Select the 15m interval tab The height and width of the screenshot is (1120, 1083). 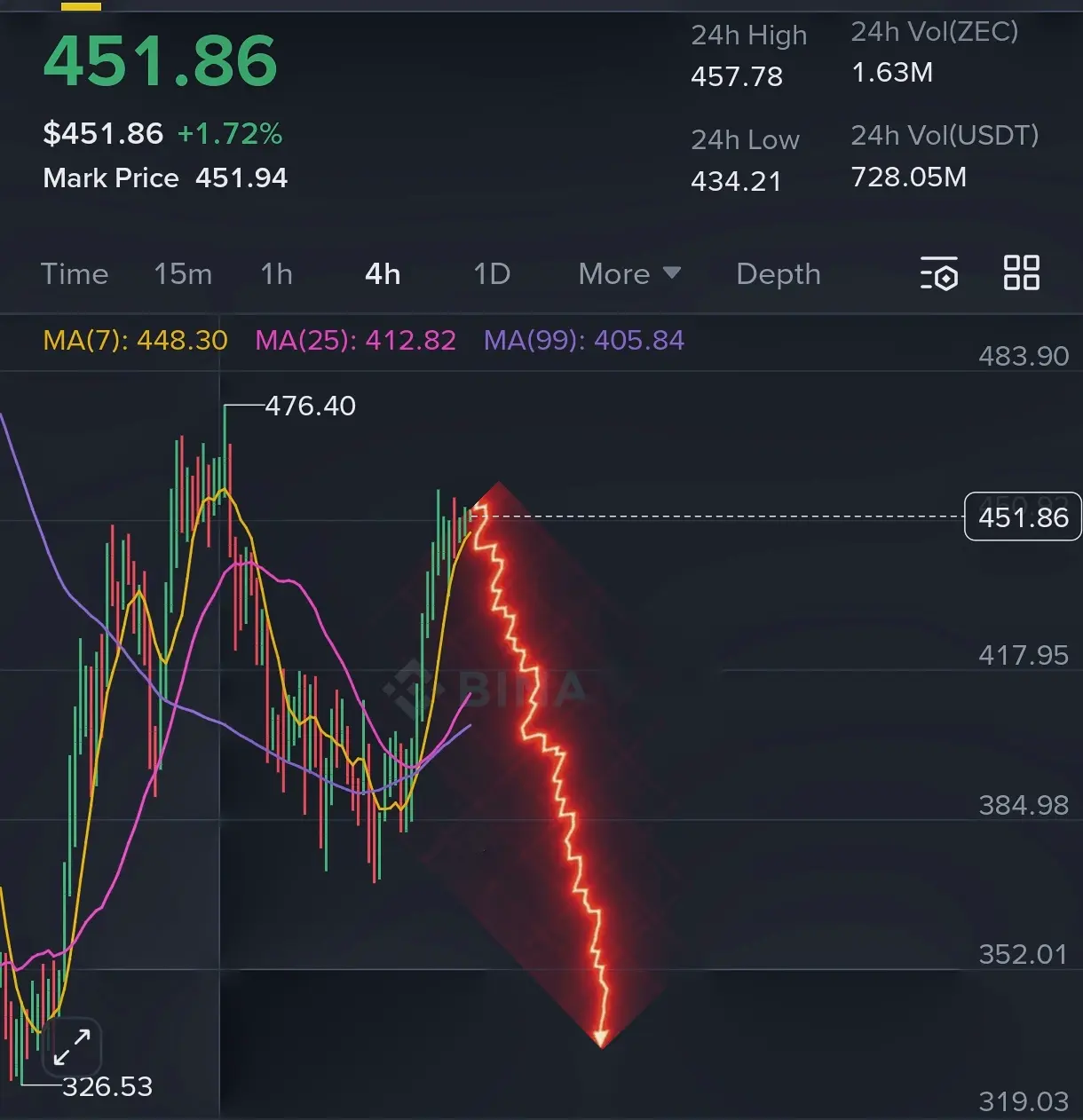[x=183, y=273]
